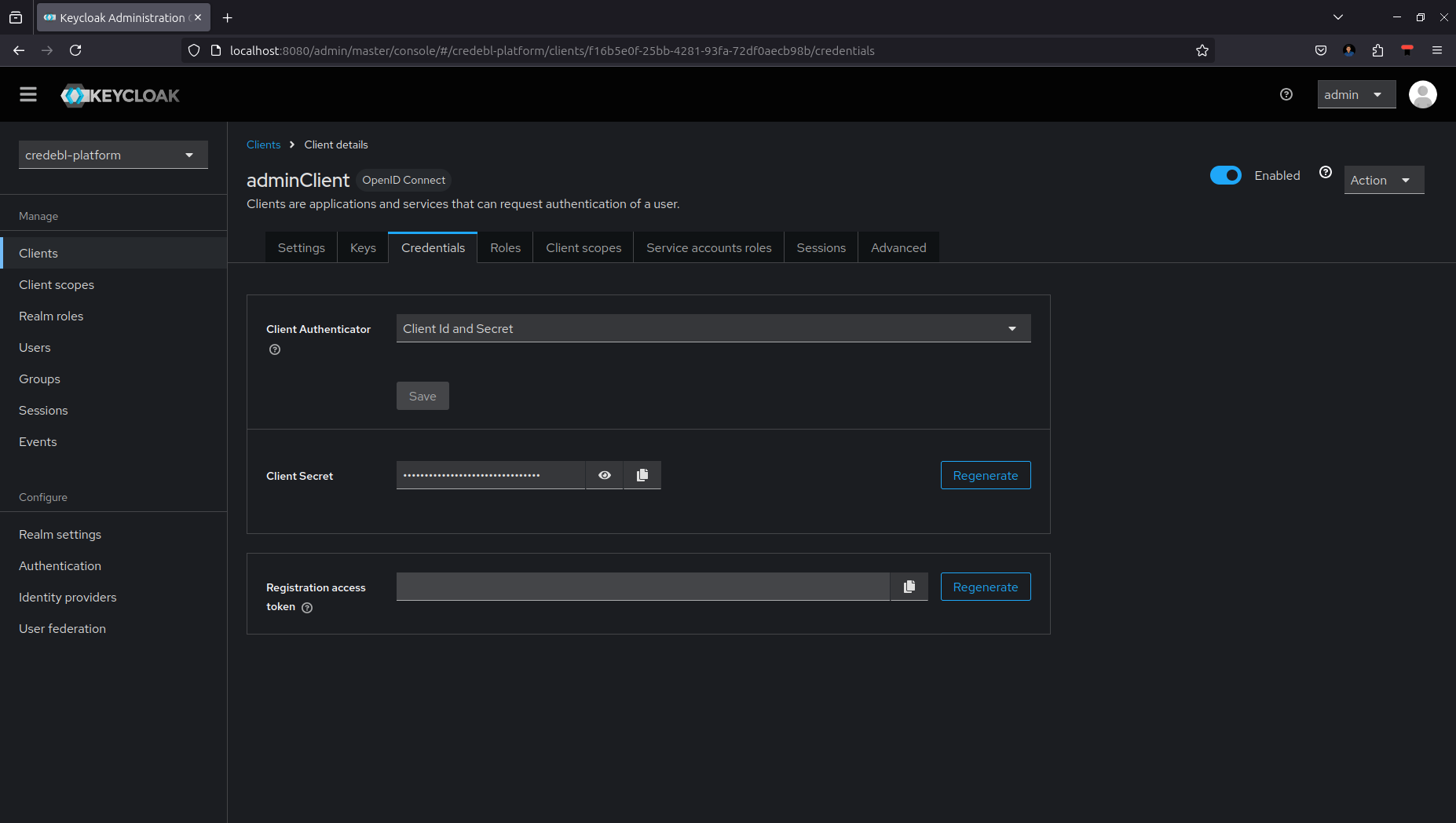Click the user avatar icon
1456x823 pixels.
coord(1422,95)
